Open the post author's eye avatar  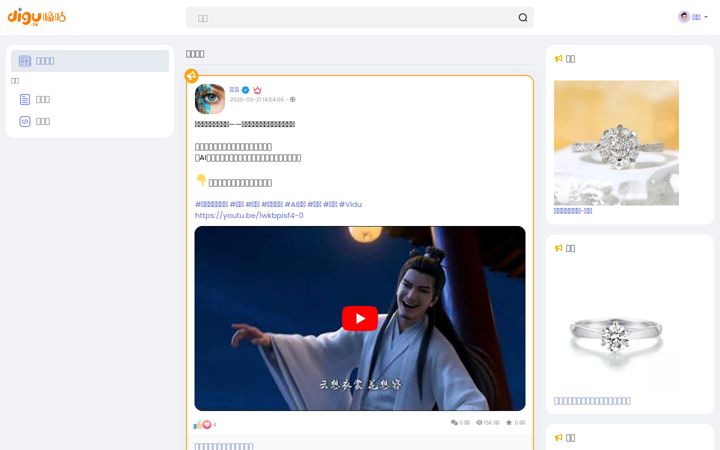(210, 99)
